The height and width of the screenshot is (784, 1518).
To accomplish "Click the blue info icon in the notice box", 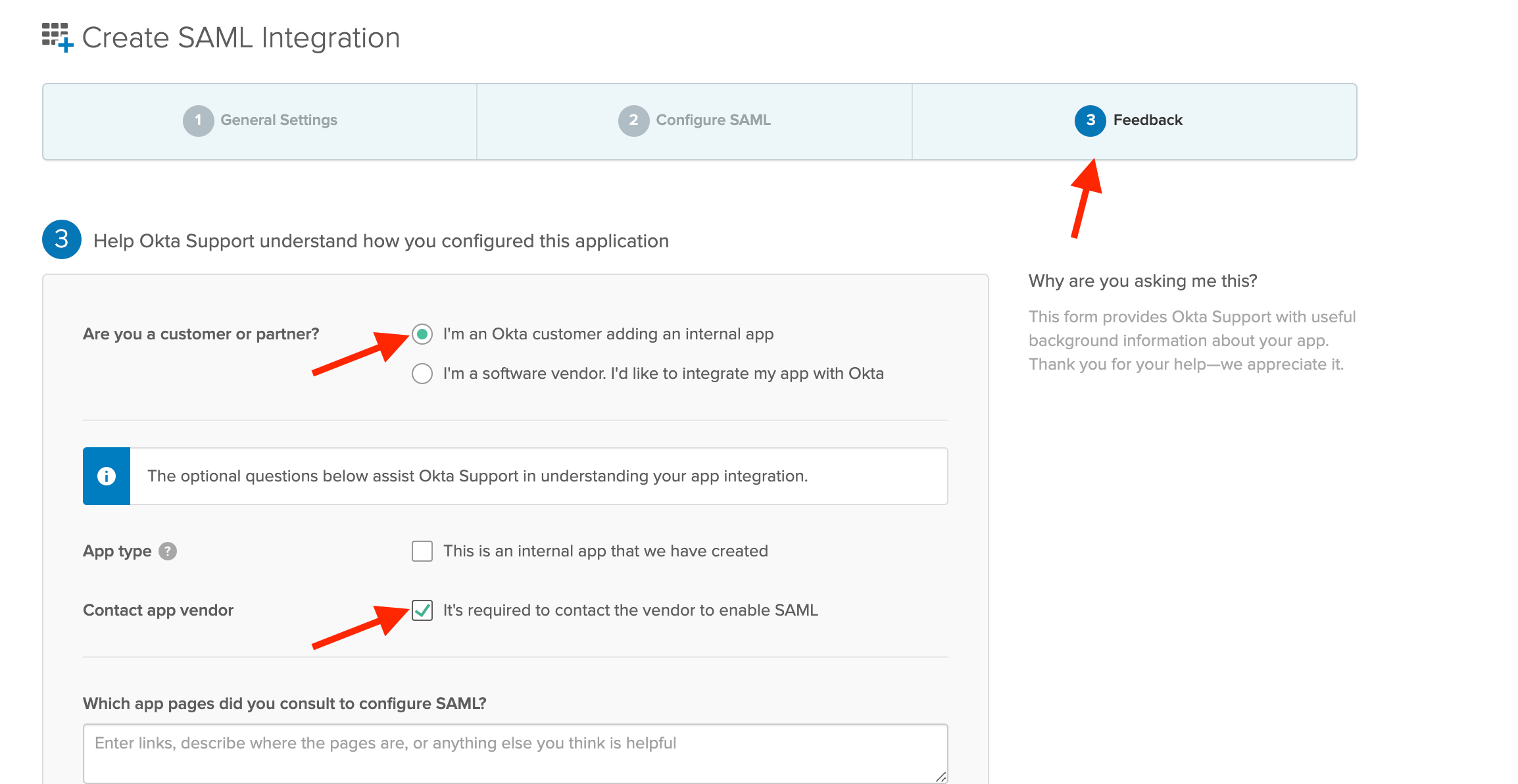I will point(107,476).
